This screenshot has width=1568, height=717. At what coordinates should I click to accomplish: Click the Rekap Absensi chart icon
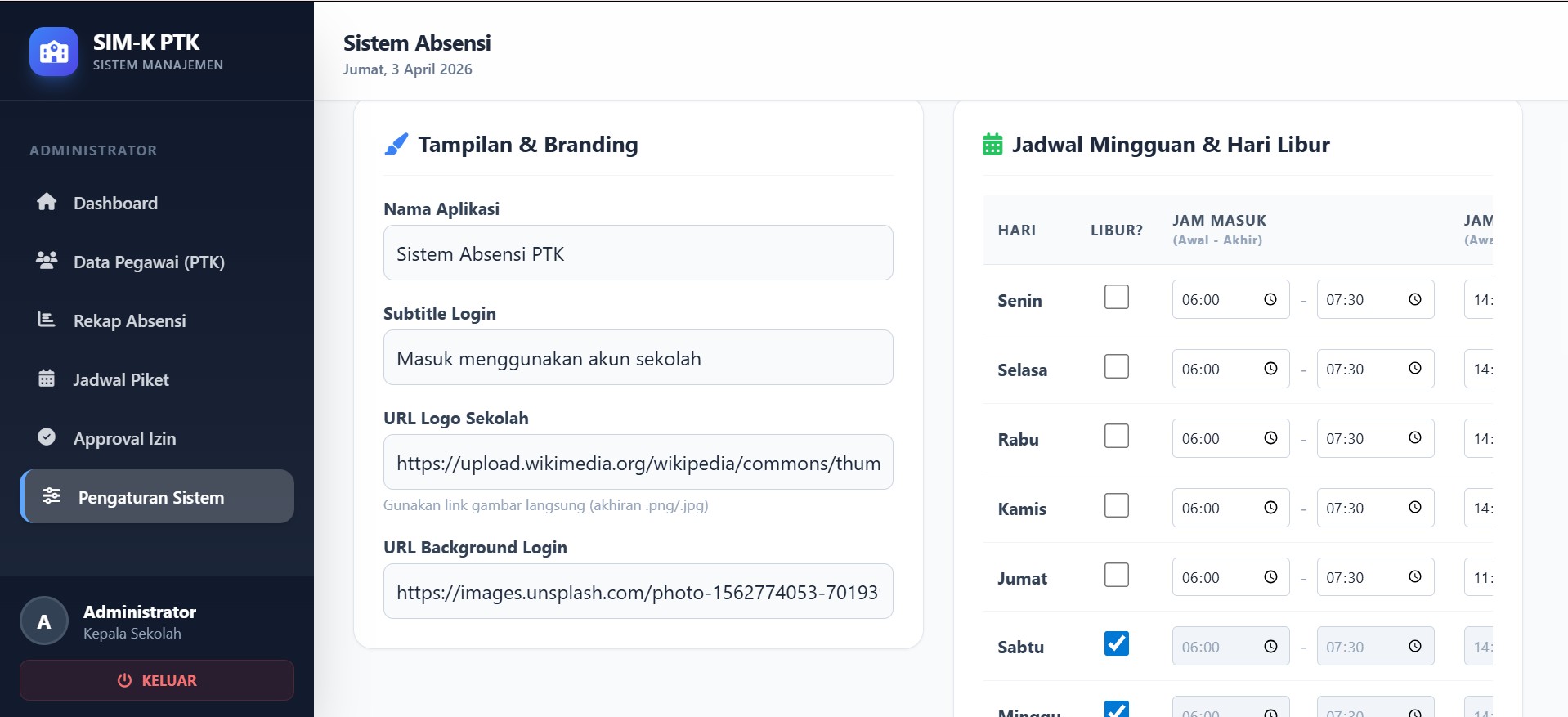click(x=47, y=320)
